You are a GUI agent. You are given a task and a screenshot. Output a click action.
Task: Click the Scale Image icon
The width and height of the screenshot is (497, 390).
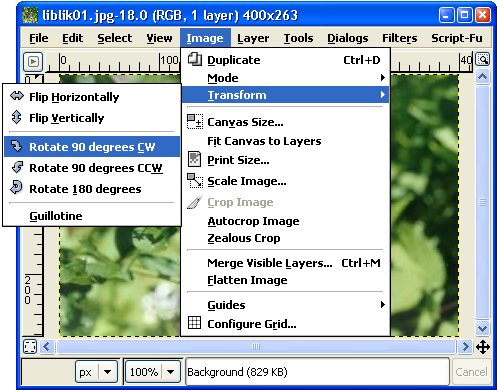[x=195, y=180]
